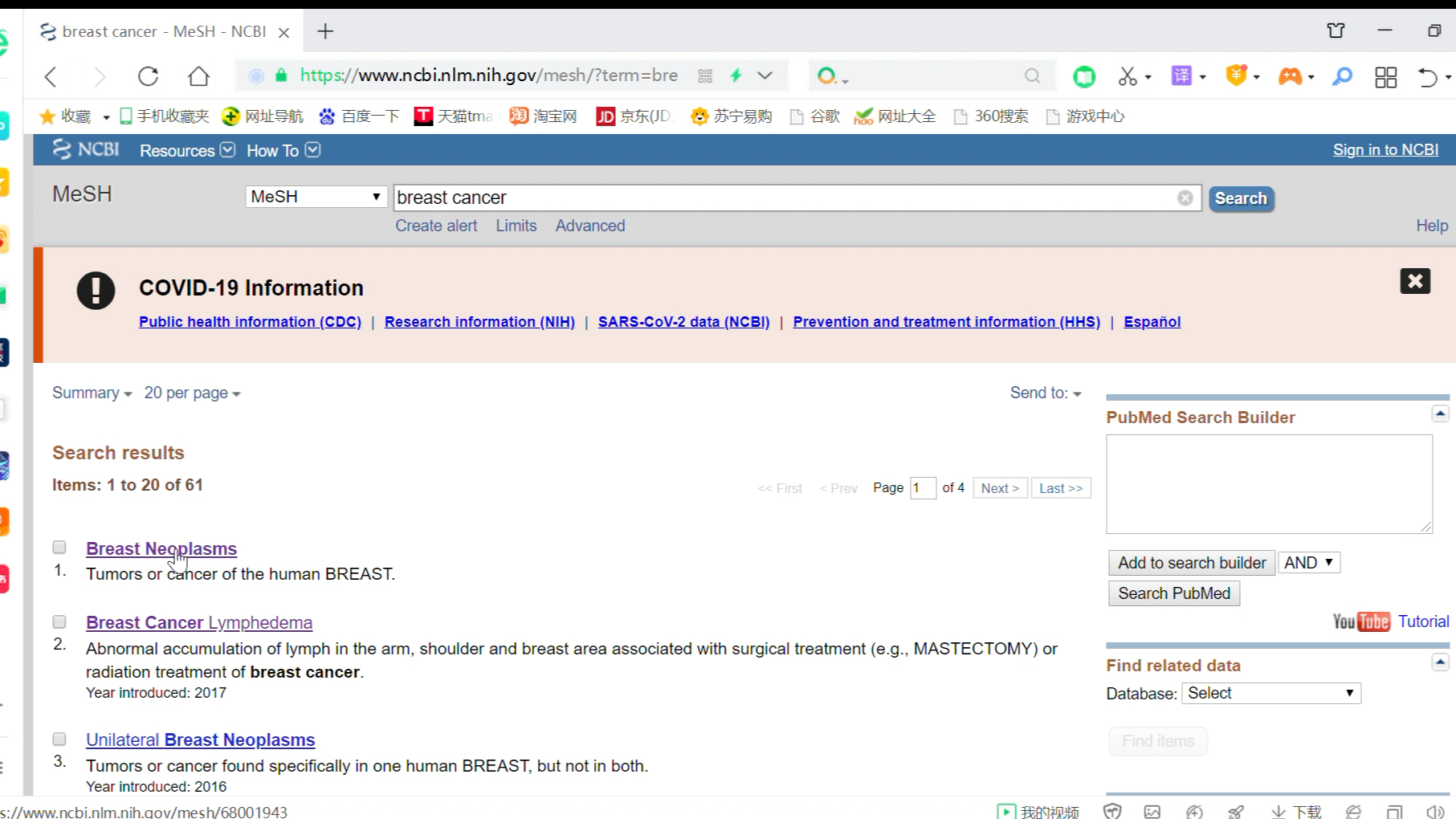
Task: Click Add to search builder button
Action: (x=1192, y=563)
